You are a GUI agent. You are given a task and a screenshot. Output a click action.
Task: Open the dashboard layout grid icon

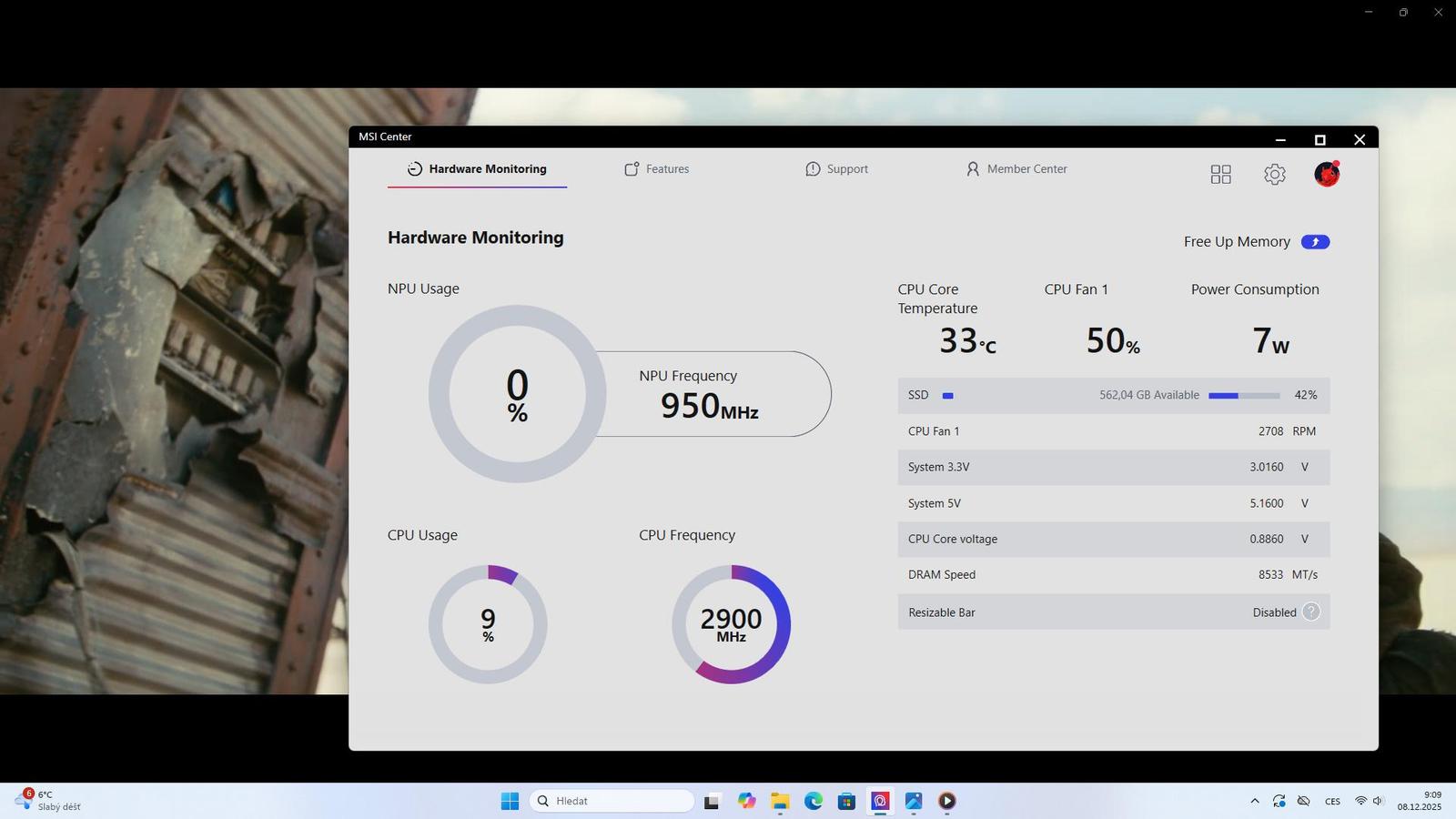pos(1220,174)
